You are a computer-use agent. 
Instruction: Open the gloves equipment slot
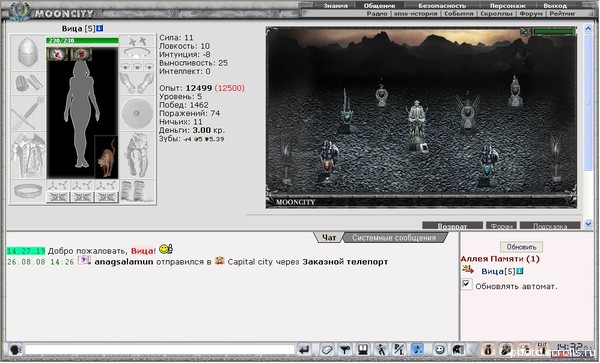(x=137, y=83)
